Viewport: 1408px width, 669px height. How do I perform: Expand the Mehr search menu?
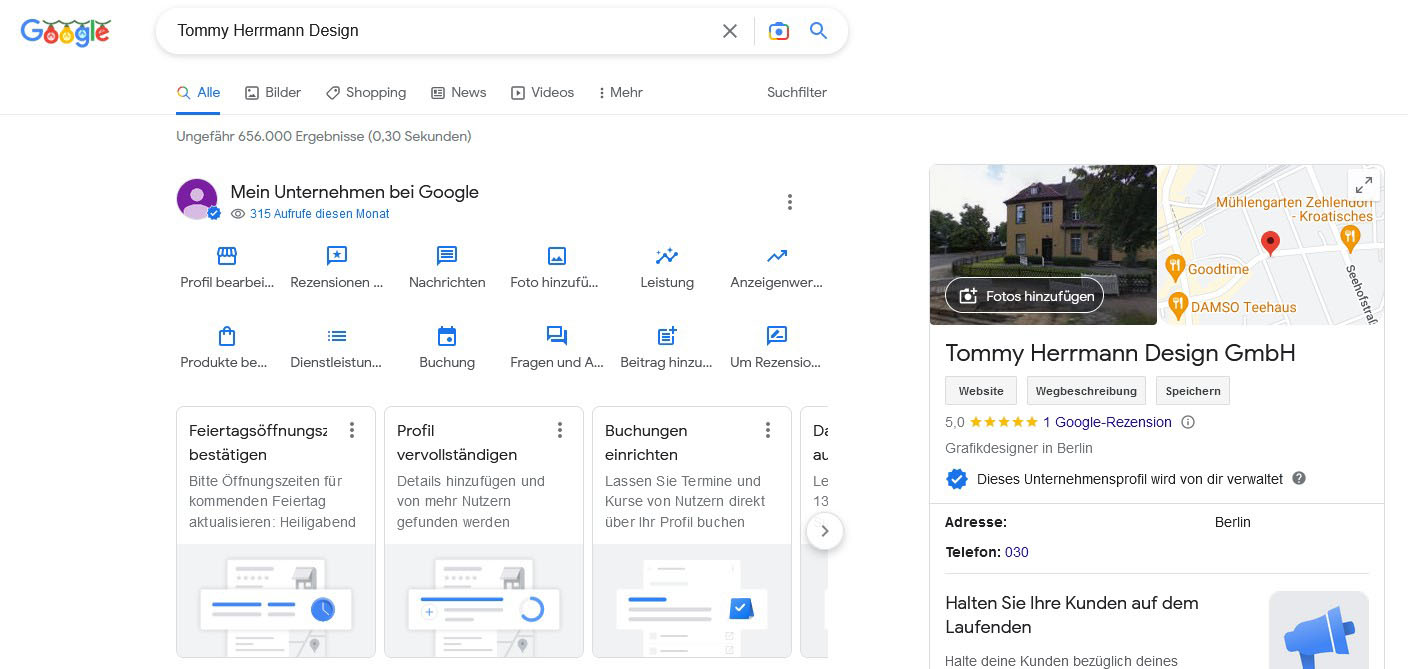[x=620, y=92]
